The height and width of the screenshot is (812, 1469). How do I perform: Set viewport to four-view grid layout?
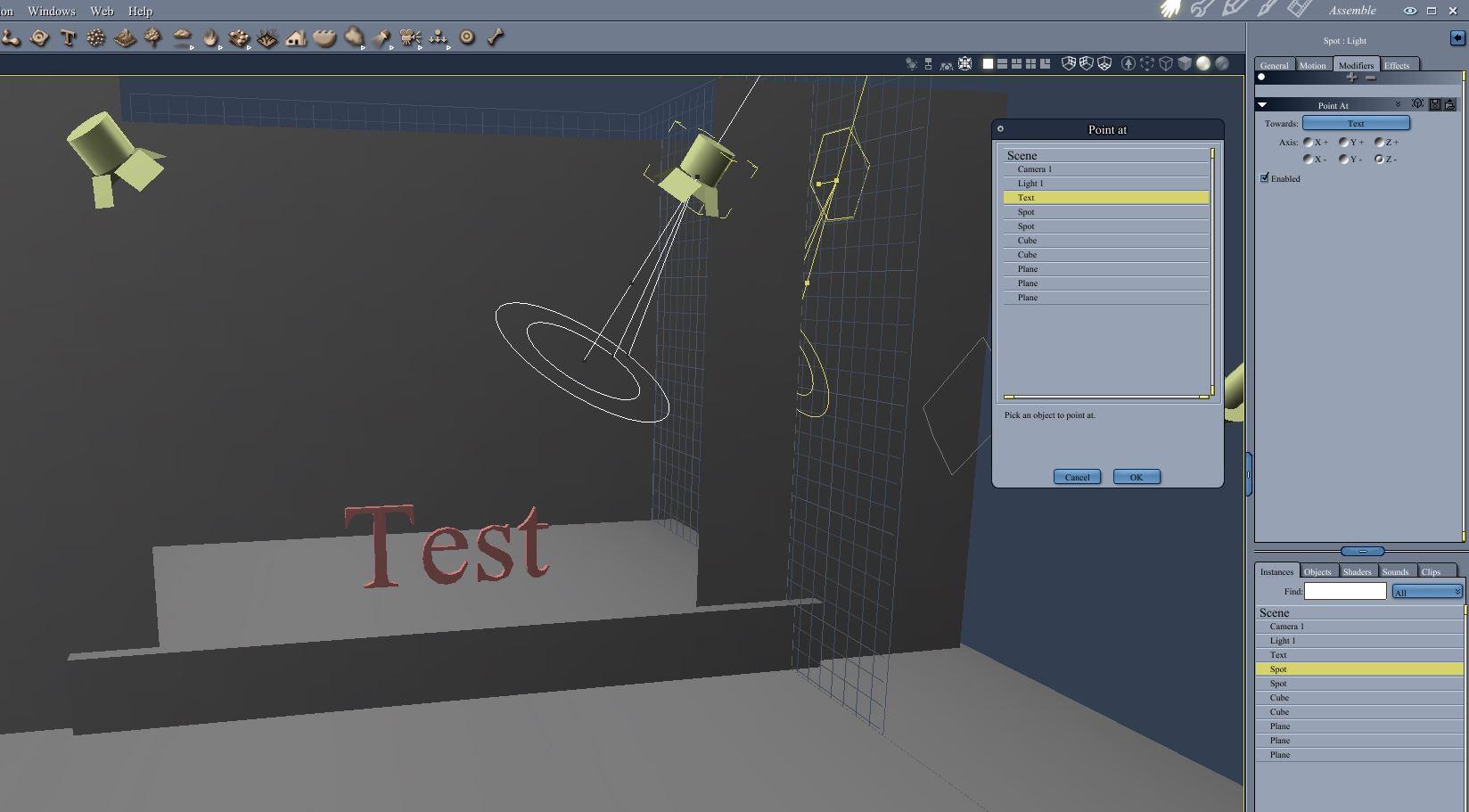[1031, 63]
